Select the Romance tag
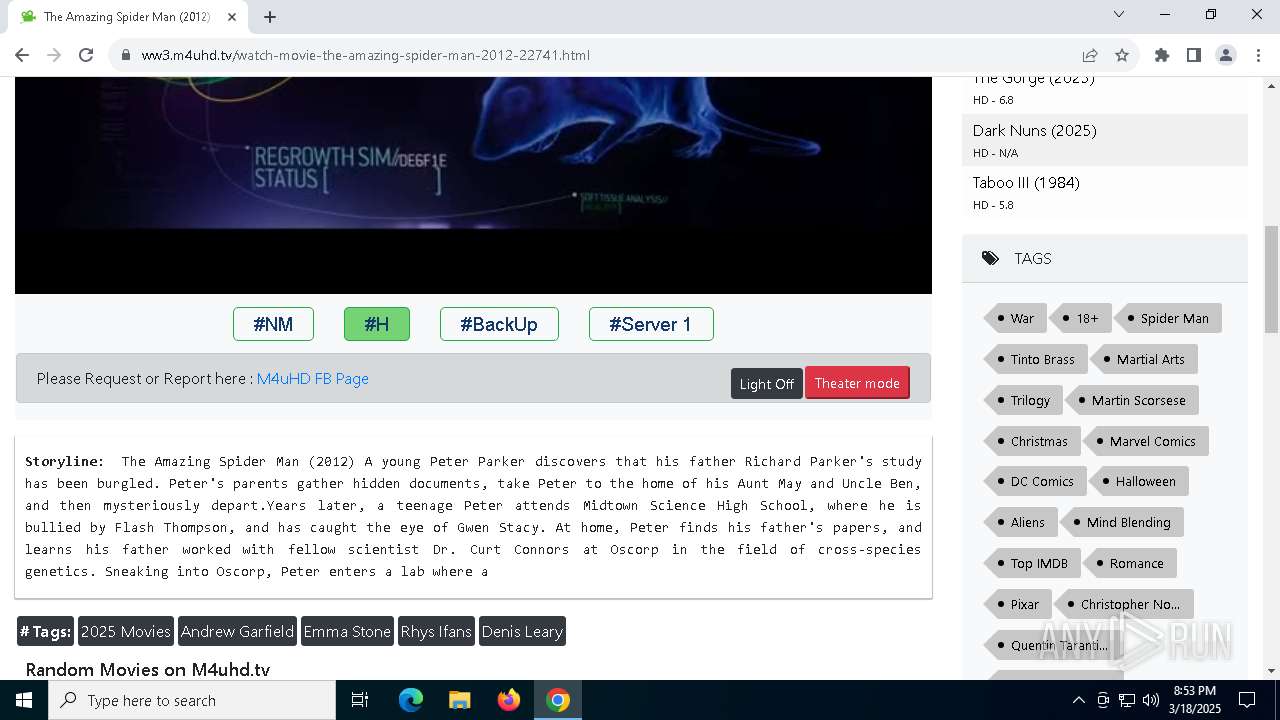1280x720 pixels. pyautogui.click(x=1130, y=563)
